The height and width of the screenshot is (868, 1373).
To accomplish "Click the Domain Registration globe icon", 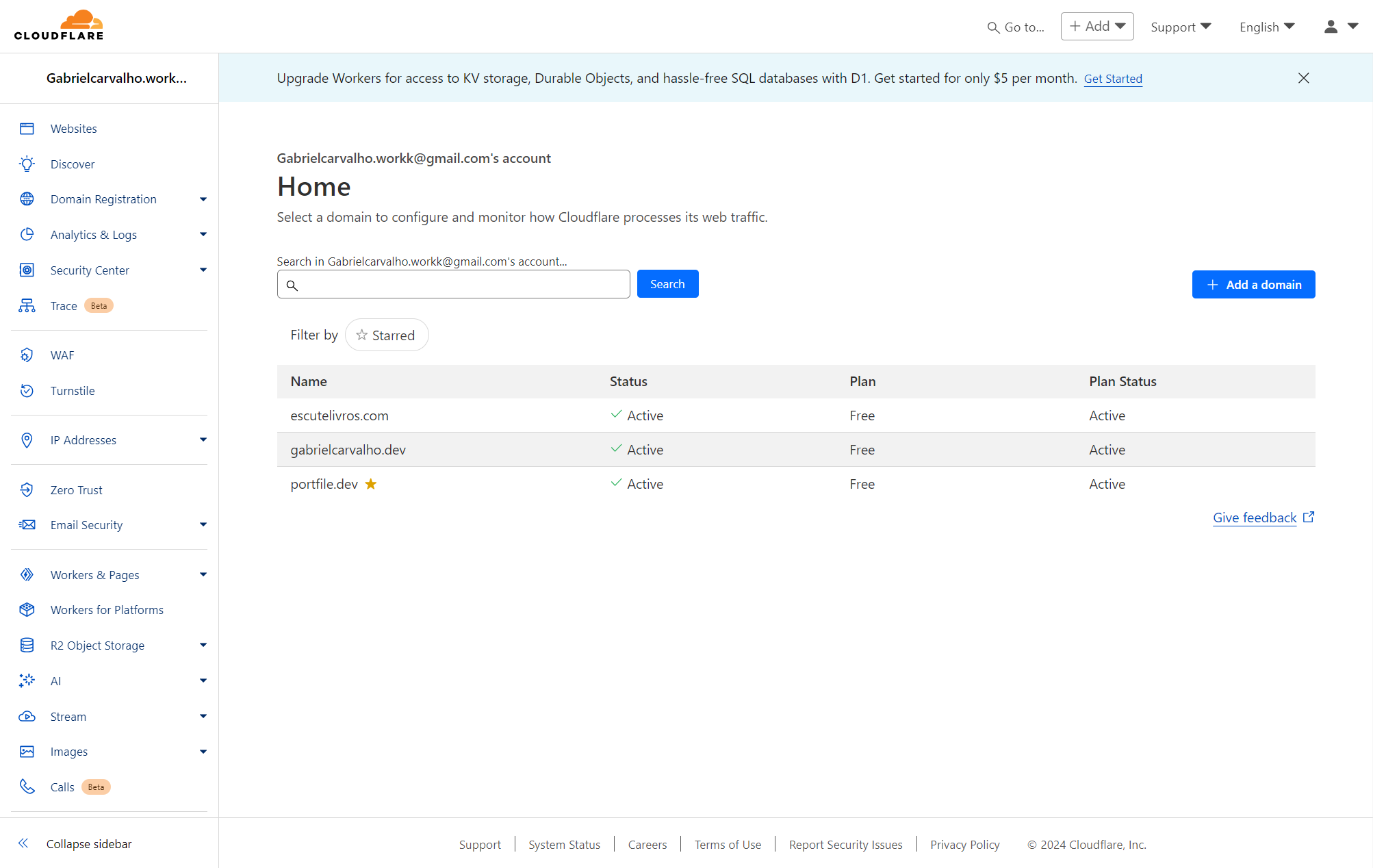I will pyautogui.click(x=27, y=199).
